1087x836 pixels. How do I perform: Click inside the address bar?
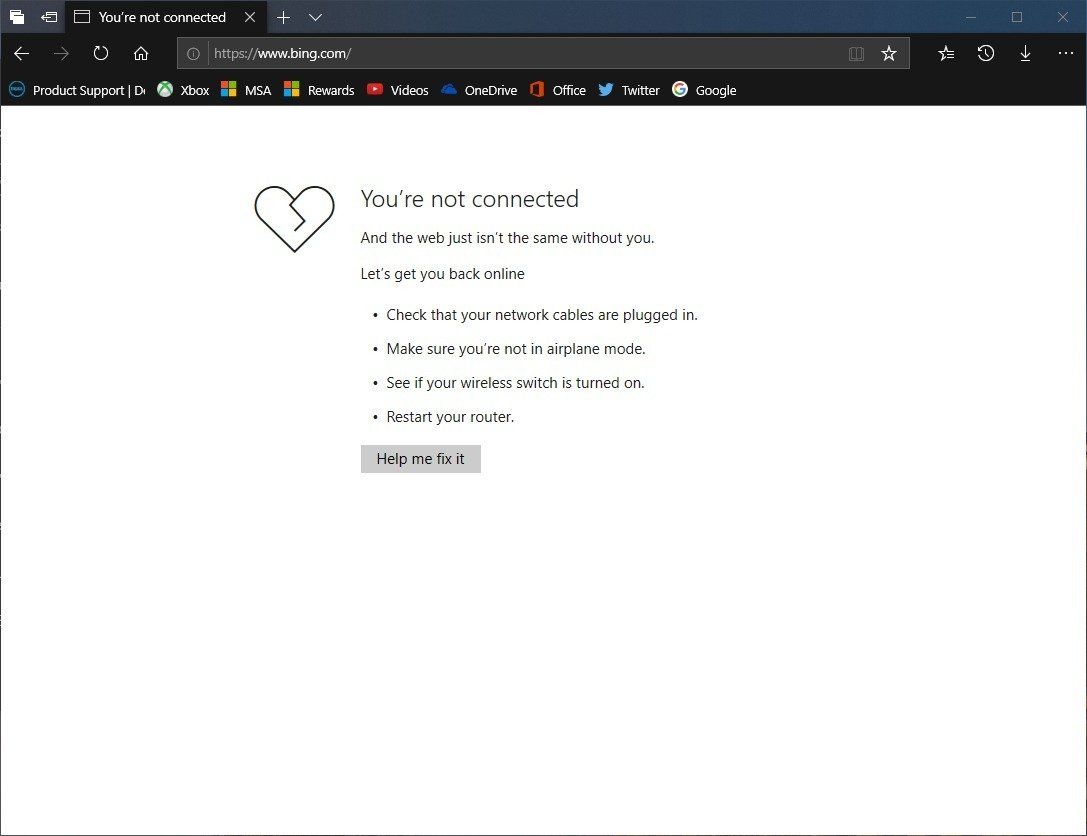coord(500,53)
